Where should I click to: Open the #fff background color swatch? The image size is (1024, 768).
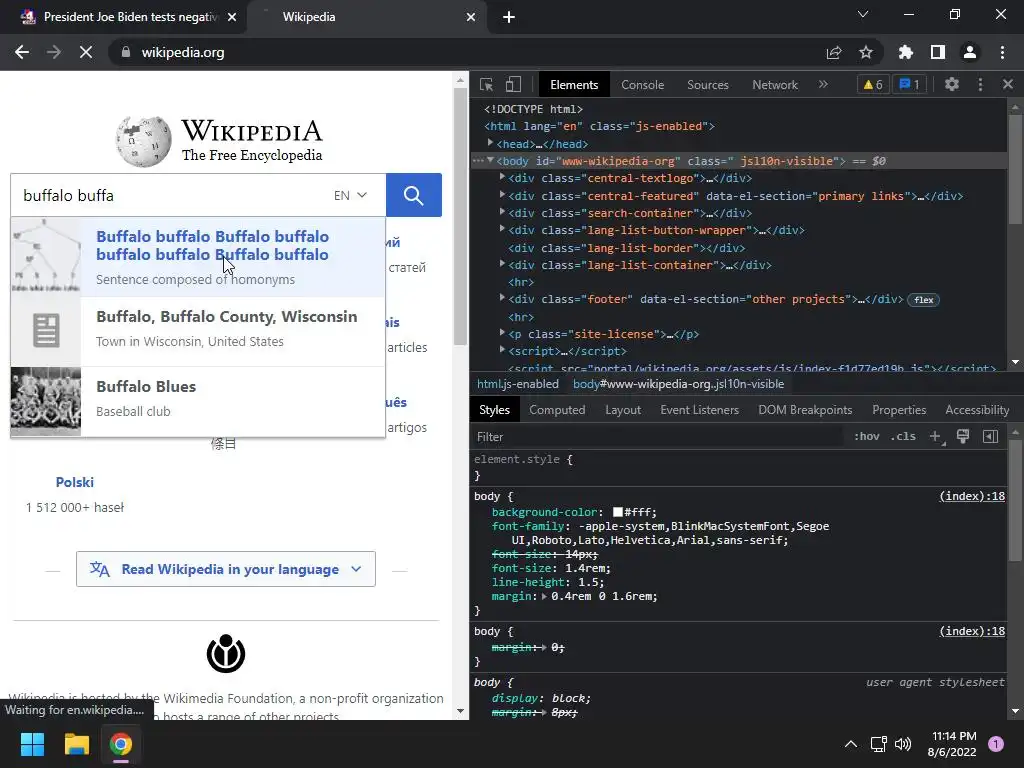[618, 513]
